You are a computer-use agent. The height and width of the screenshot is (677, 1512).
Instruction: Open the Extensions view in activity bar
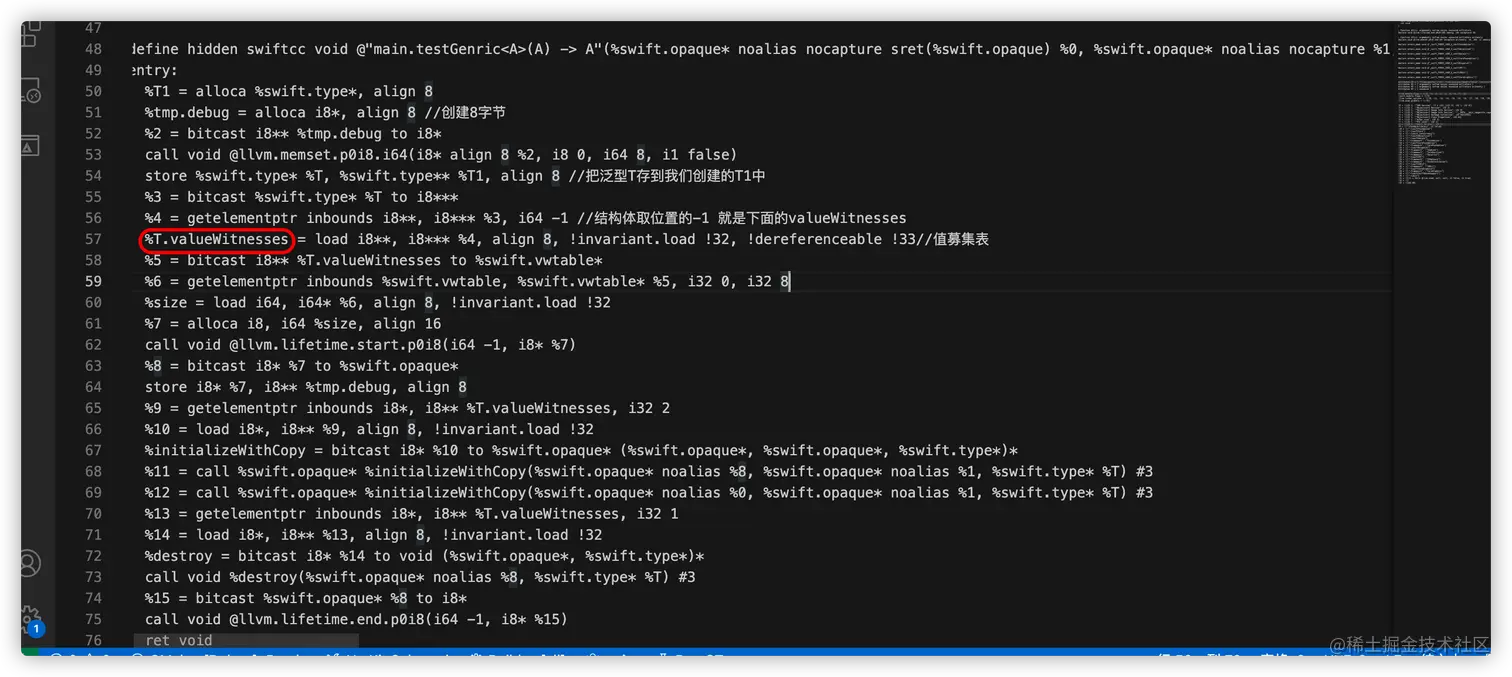[x=30, y=35]
